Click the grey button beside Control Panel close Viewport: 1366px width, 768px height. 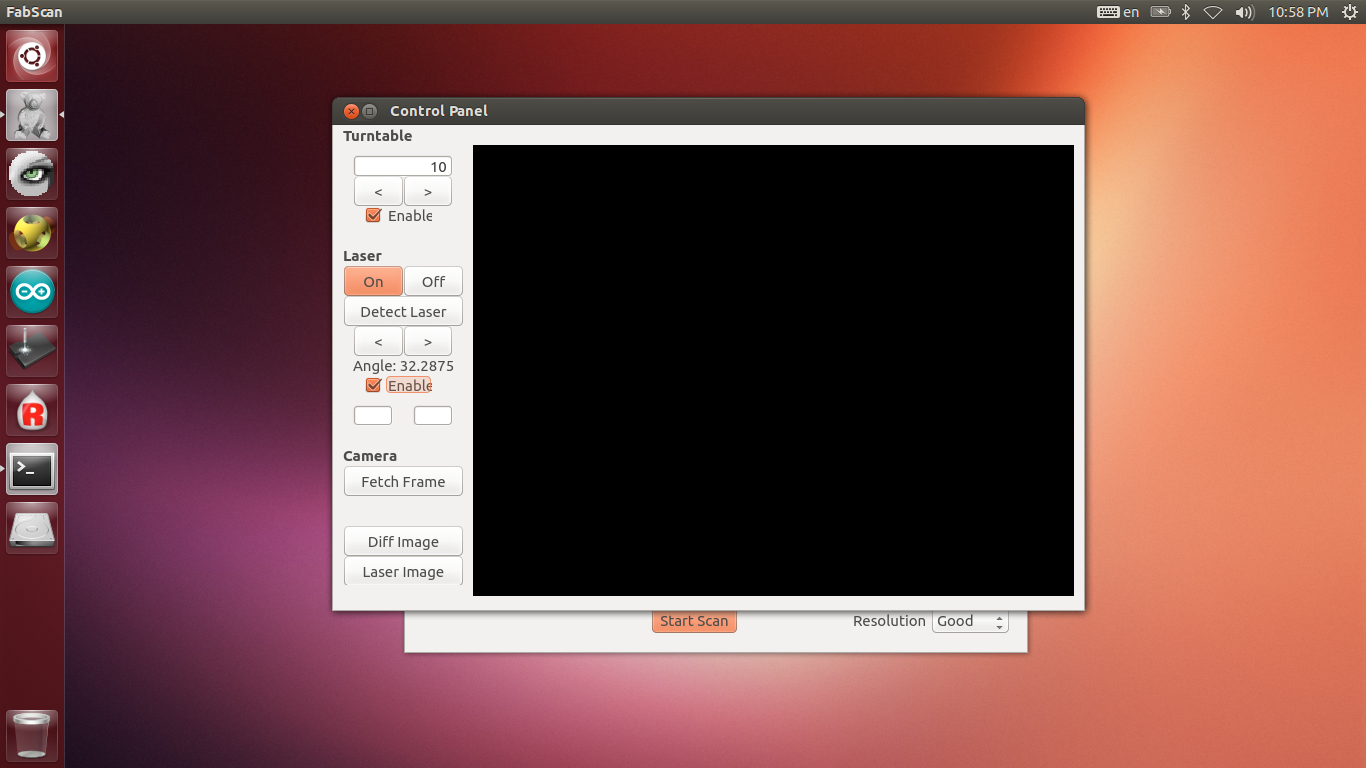(x=369, y=111)
